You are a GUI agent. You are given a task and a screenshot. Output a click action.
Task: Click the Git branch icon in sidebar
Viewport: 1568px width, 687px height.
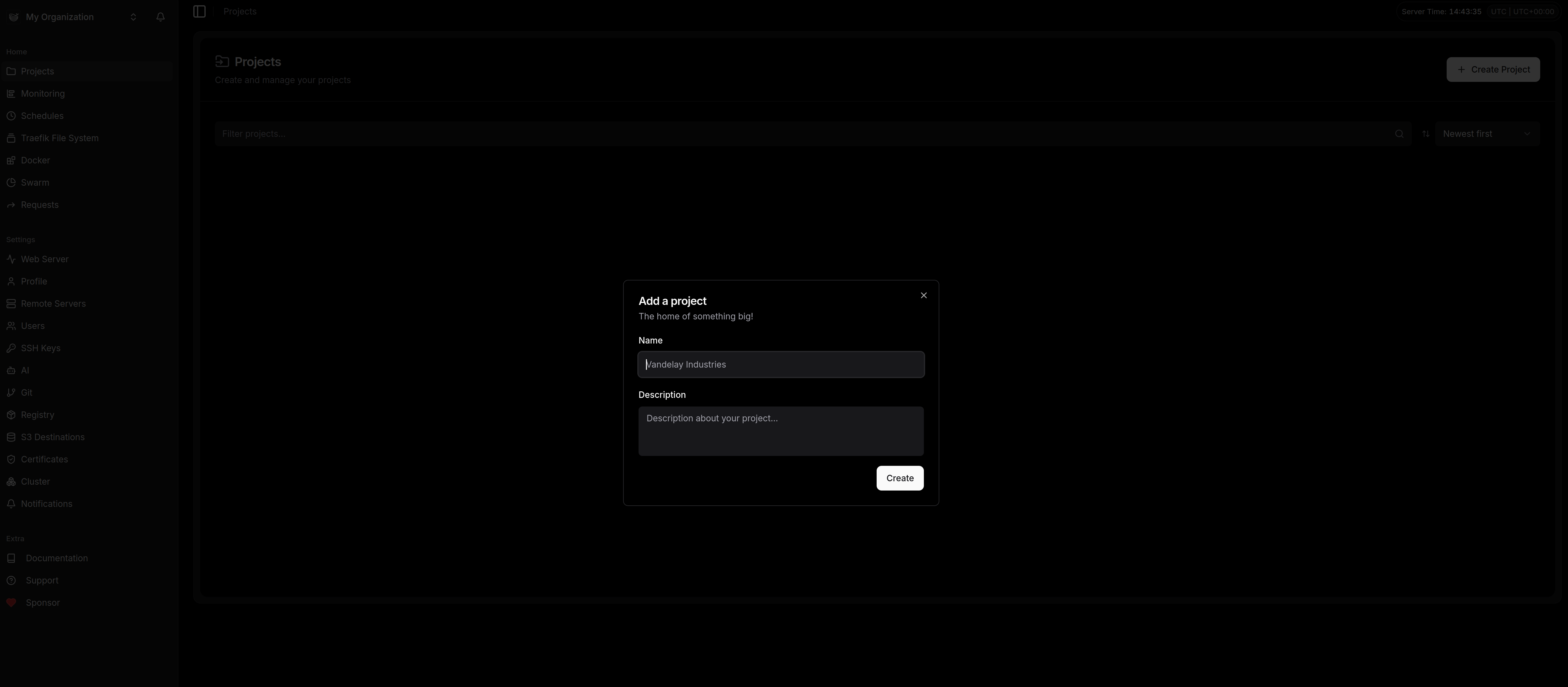click(11, 393)
